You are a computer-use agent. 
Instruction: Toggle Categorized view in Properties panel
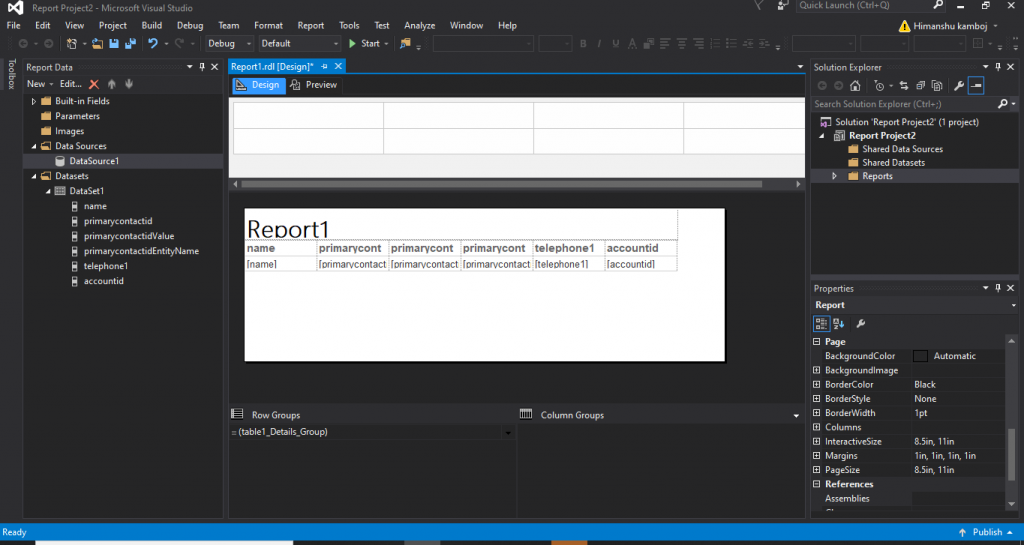pyautogui.click(x=821, y=324)
